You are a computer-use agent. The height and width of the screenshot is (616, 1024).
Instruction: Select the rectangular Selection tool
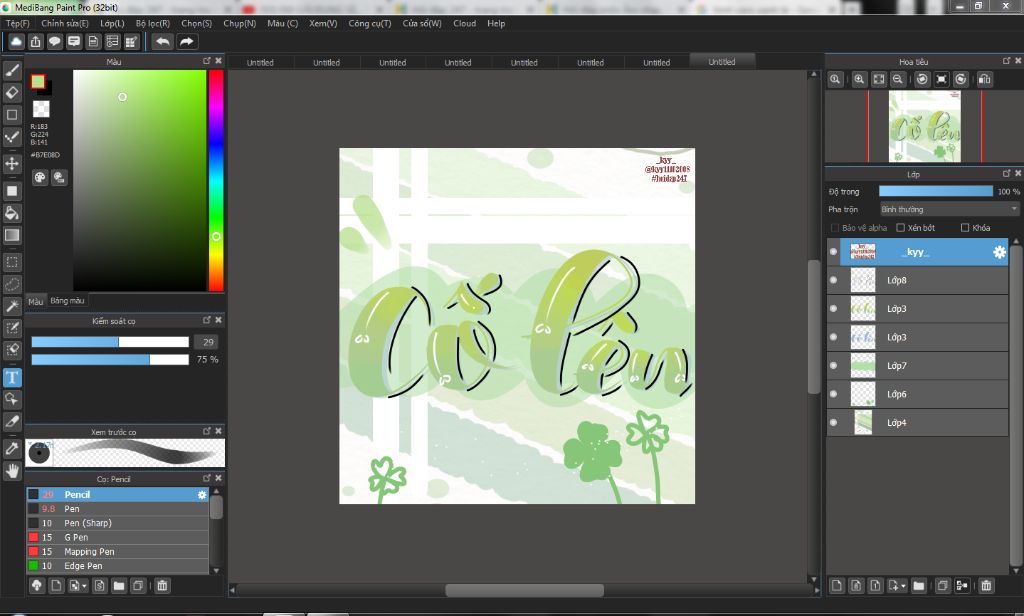(12, 263)
